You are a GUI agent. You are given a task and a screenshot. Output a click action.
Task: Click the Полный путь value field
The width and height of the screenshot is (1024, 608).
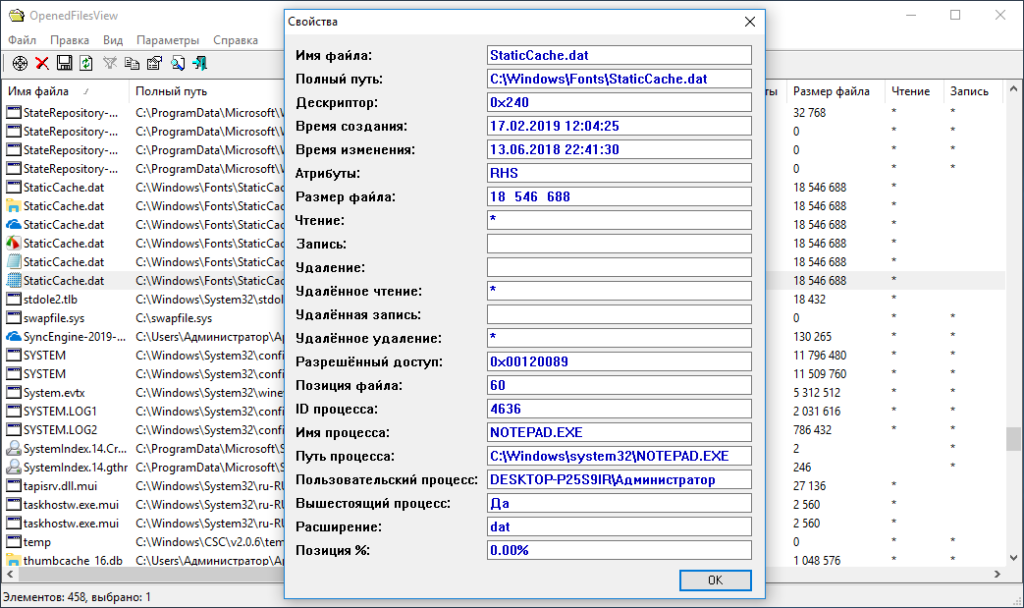pyautogui.click(x=618, y=78)
